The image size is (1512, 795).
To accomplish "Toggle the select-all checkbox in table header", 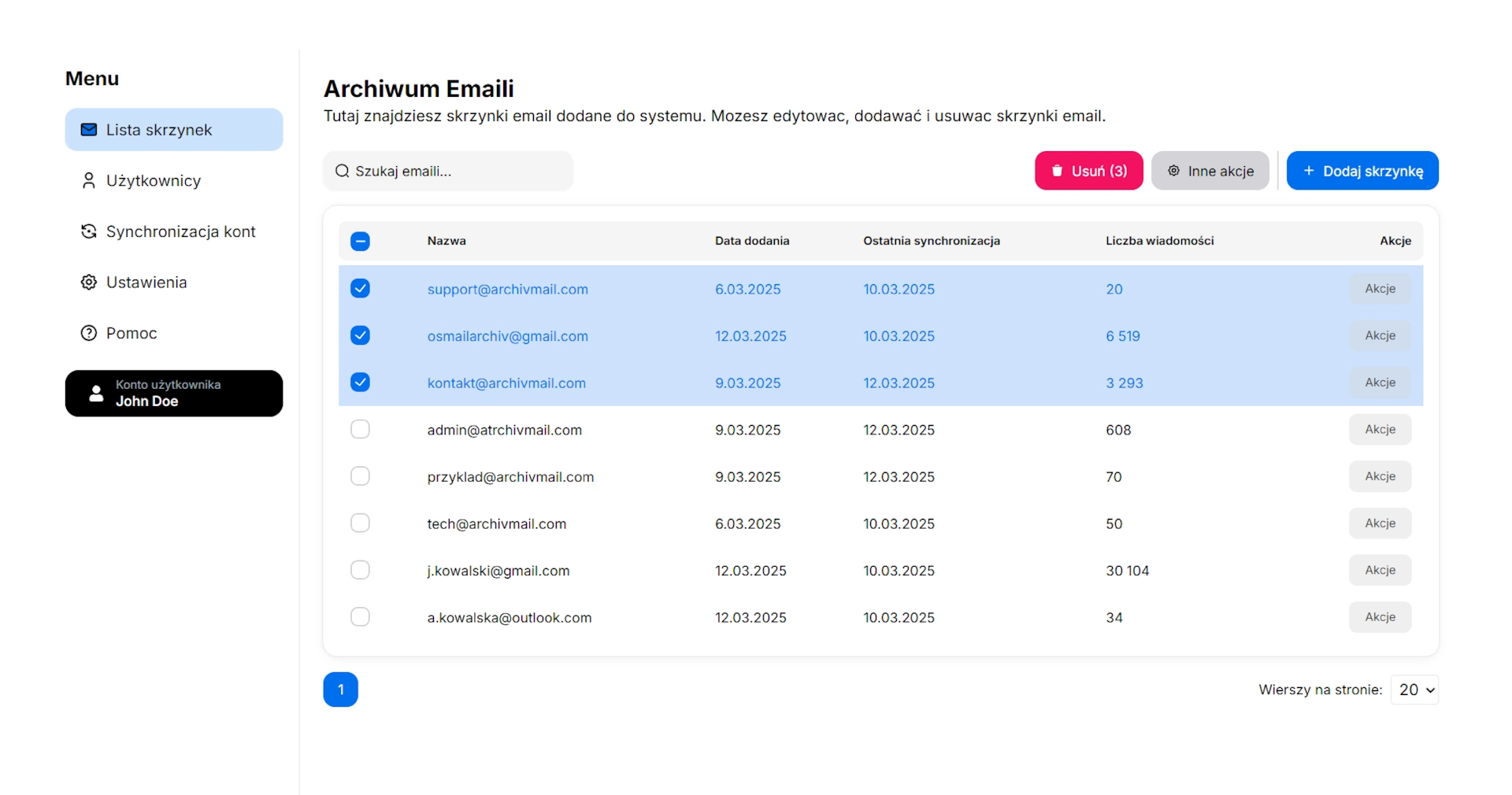I will (360, 241).
